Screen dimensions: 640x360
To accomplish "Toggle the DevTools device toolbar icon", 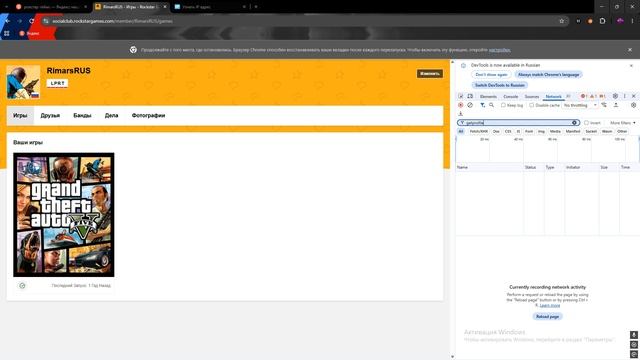I will pyautogui.click(x=470, y=96).
